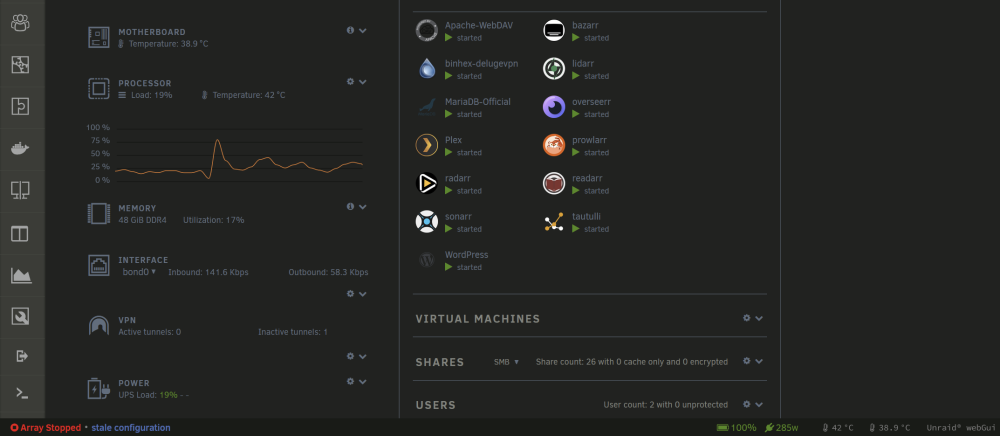The width and height of the screenshot is (1000, 436).
Task: Click the 285w power indicator
Action: (781, 428)
